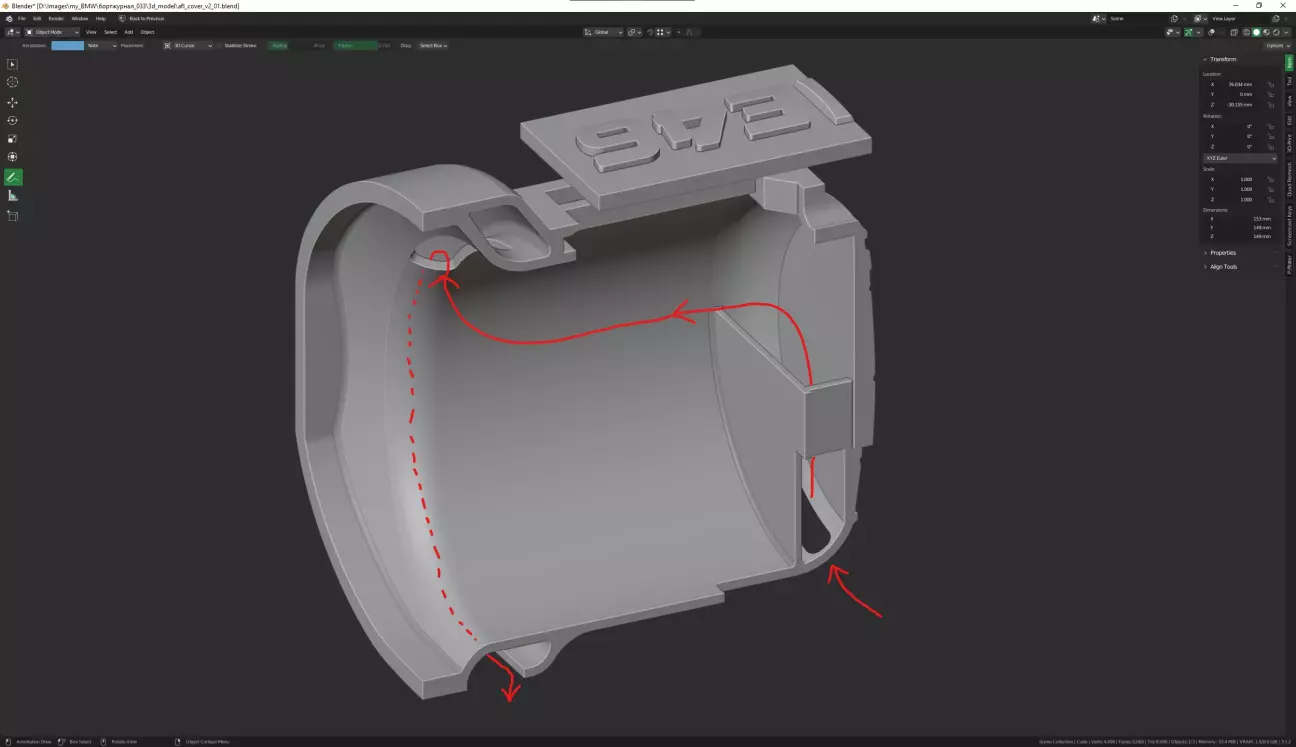1296x747 pixels.
Task: Switch to wireframe viewport shading
Action: 1247,32
